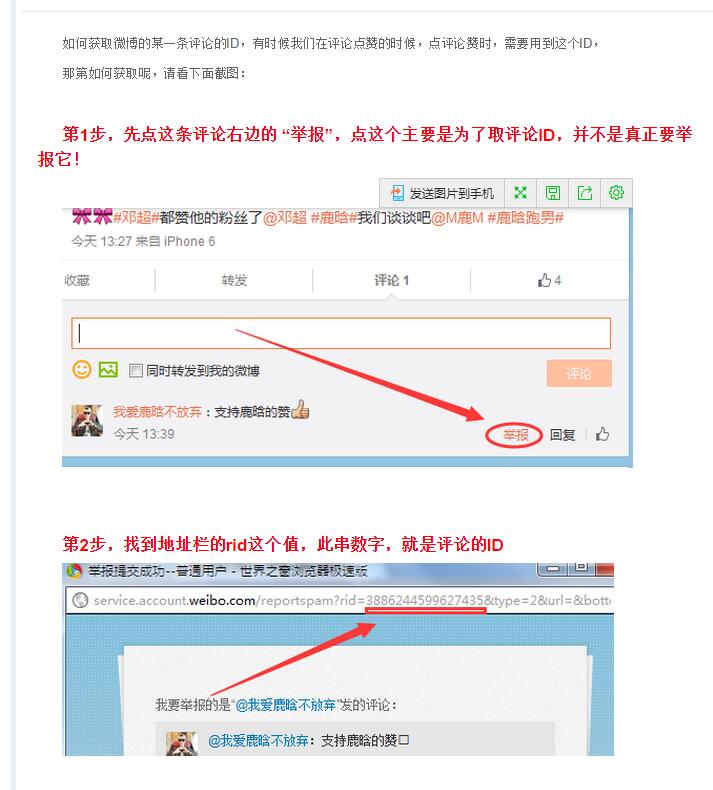Screen dimensions: 713x790
Task: Click the @我爱鹿晗不放弃 link in the quoted comment
Action: [x=258, y=741]
